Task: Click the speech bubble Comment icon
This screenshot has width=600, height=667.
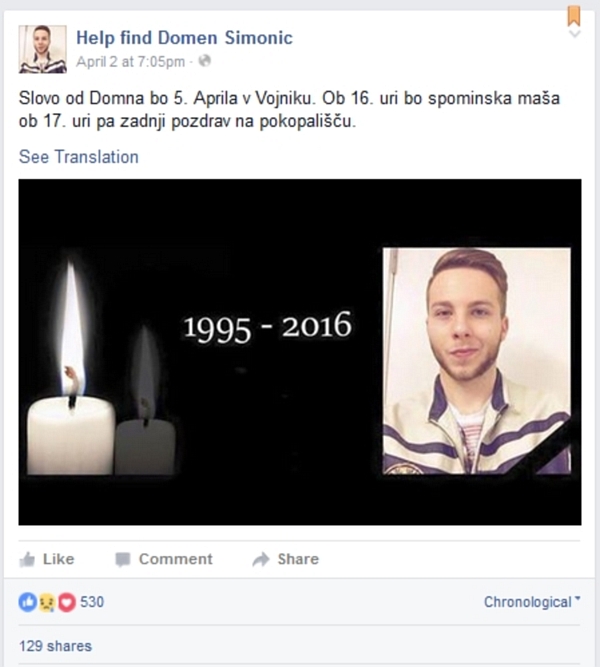Action: pyautogui.click(x=123, y=559)
